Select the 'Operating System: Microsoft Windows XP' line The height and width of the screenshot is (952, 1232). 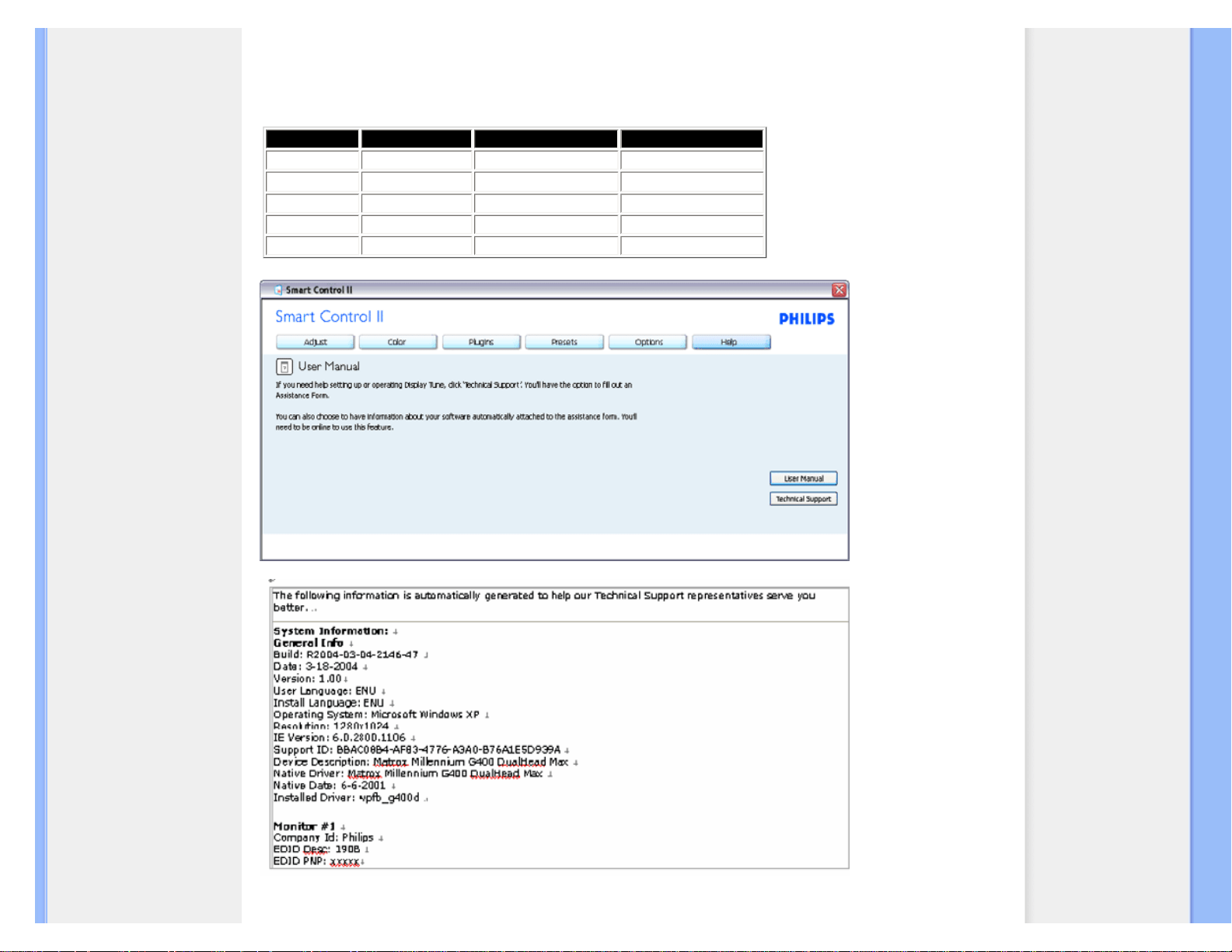tap(377, 714)
